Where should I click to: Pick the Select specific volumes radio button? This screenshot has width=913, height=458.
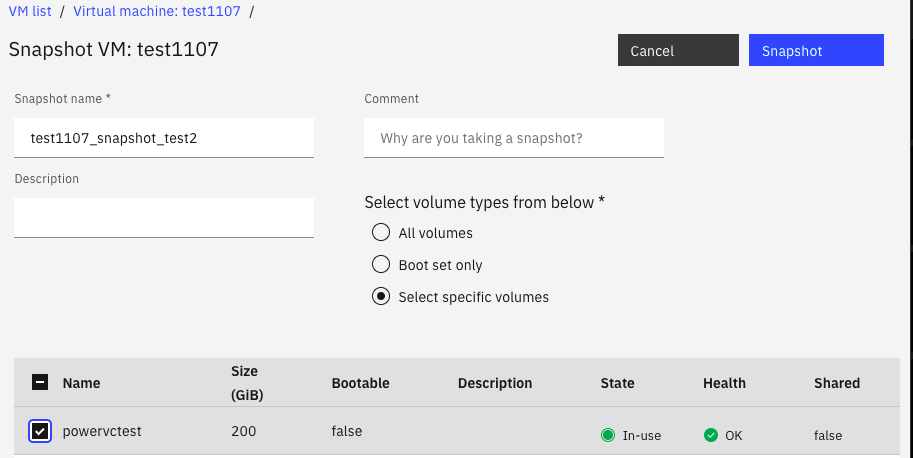[380, 297]
